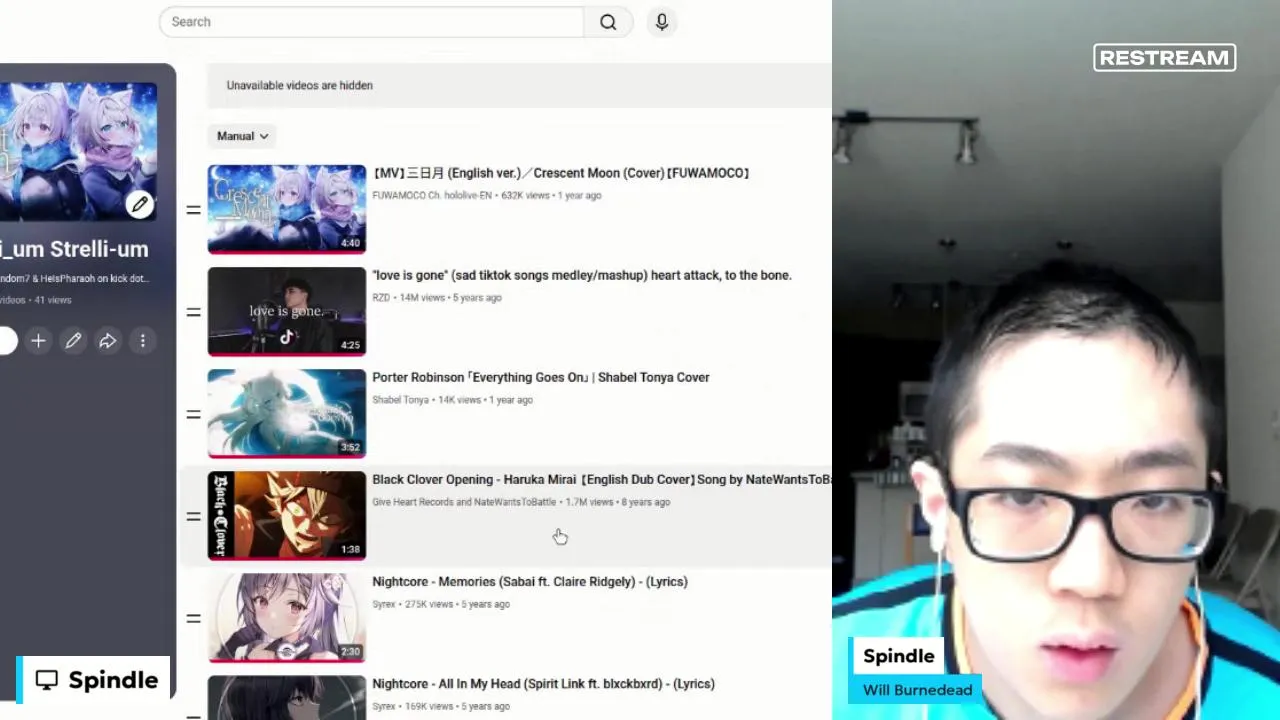Click the Nightcore - All In My Head title

pyautogui.click(x=544, y=684)
